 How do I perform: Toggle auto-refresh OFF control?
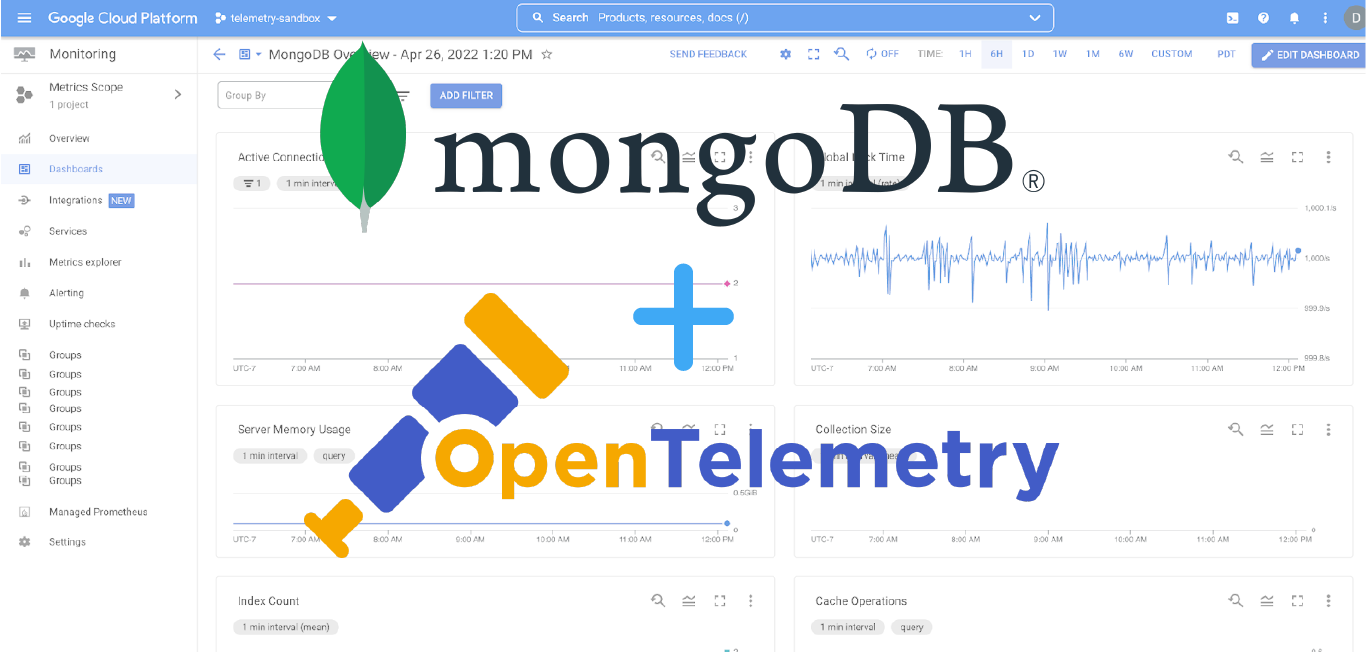[x=880, y=54]
